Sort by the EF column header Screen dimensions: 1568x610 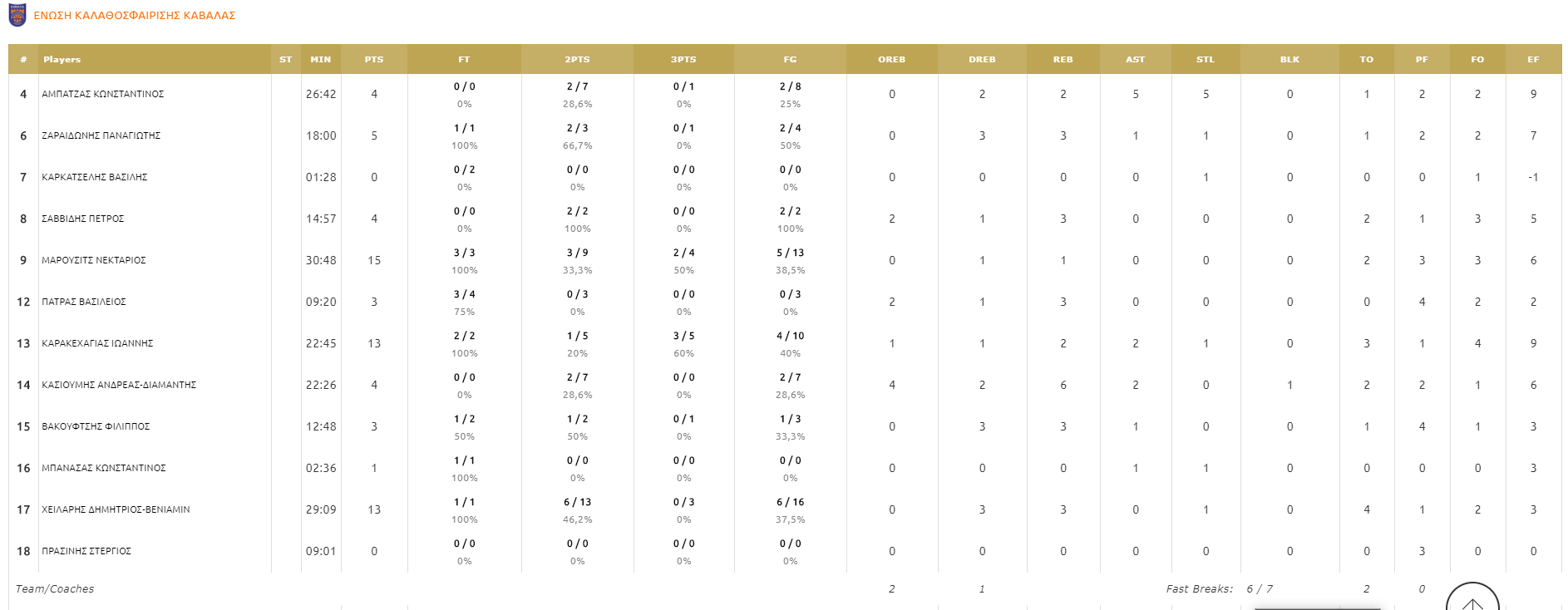(1533, 60)
